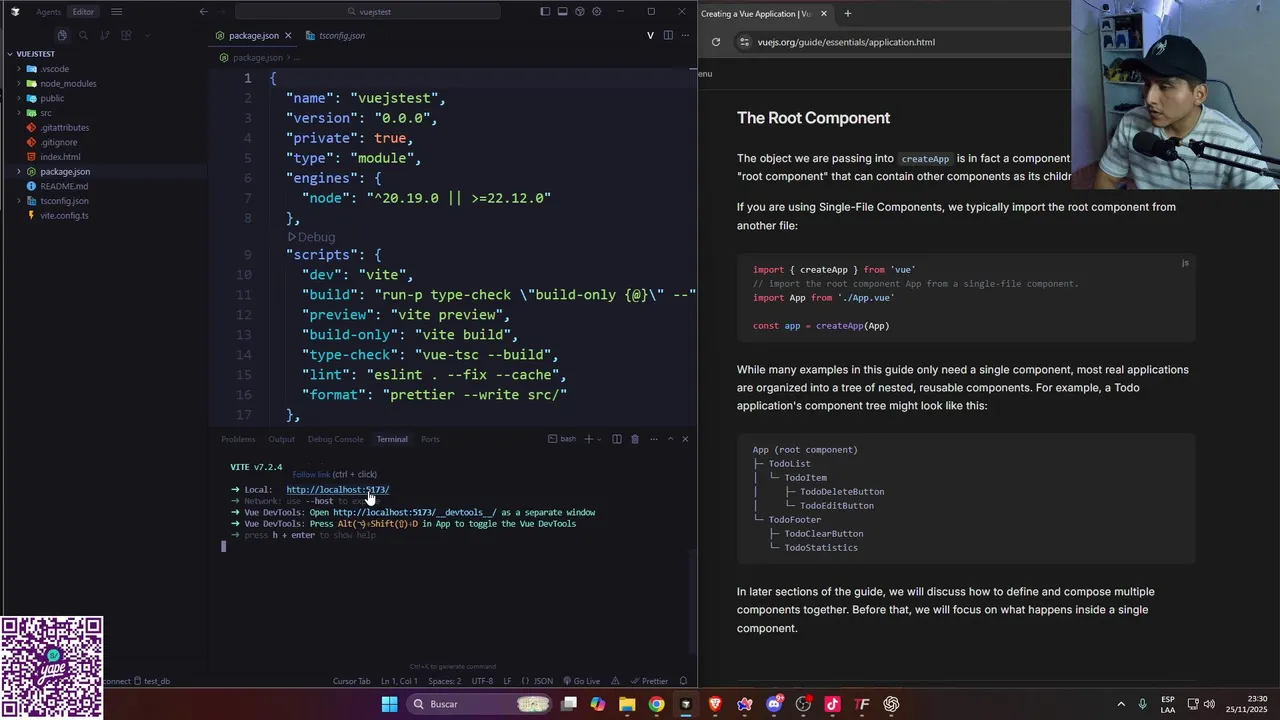The width and height of the screenshot is (1280, 720).
Task: Switch to Editor mode
Action: pyautogui.click(x=83, y=12)
